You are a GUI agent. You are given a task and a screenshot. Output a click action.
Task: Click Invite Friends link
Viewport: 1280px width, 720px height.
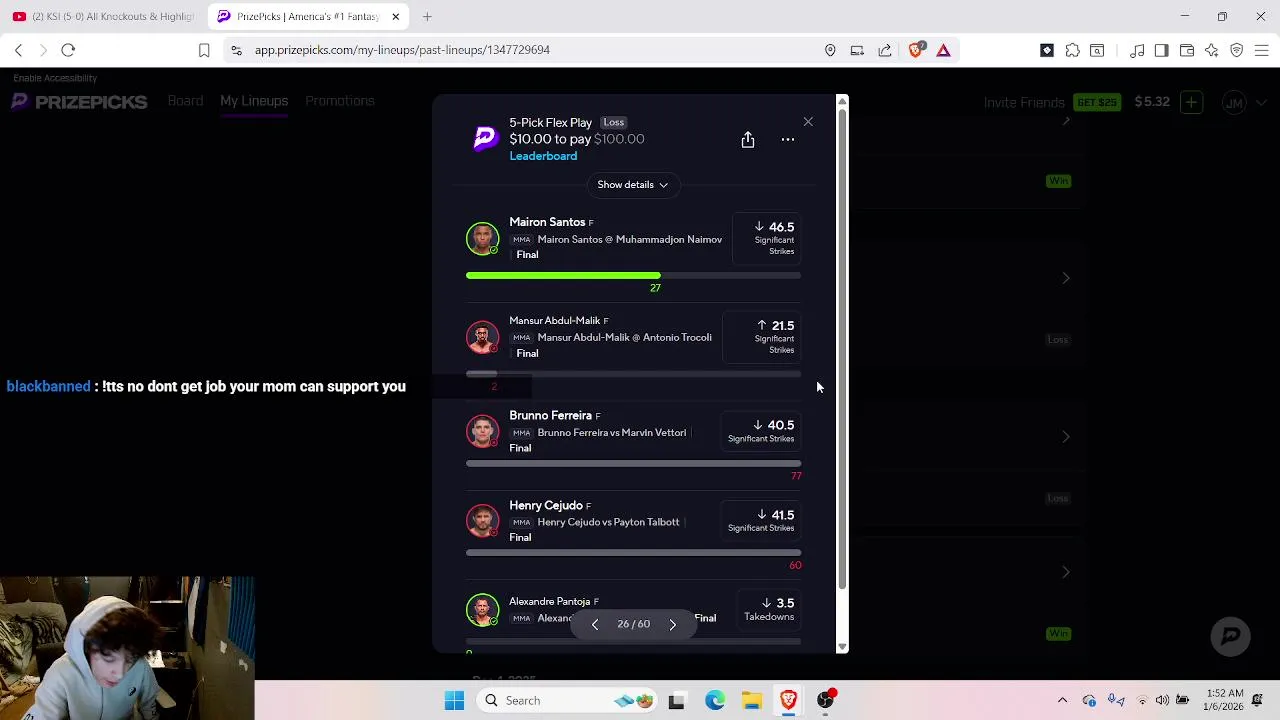coord(1024,102)
